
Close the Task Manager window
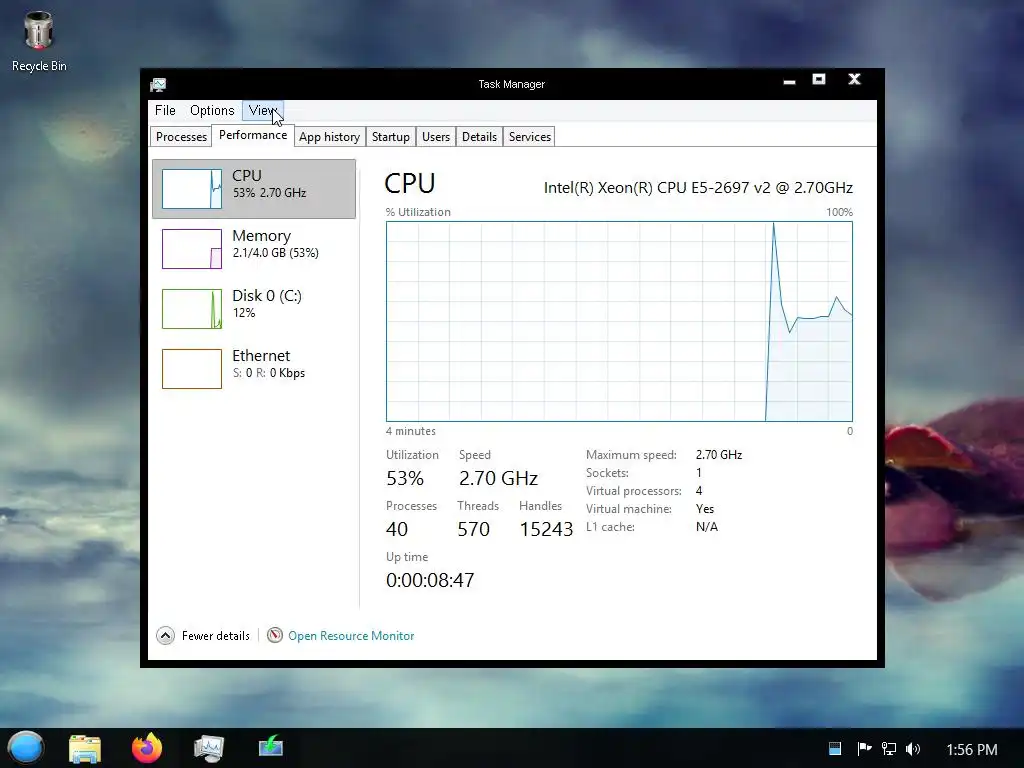pyautogui.click(x=854, y=79)
